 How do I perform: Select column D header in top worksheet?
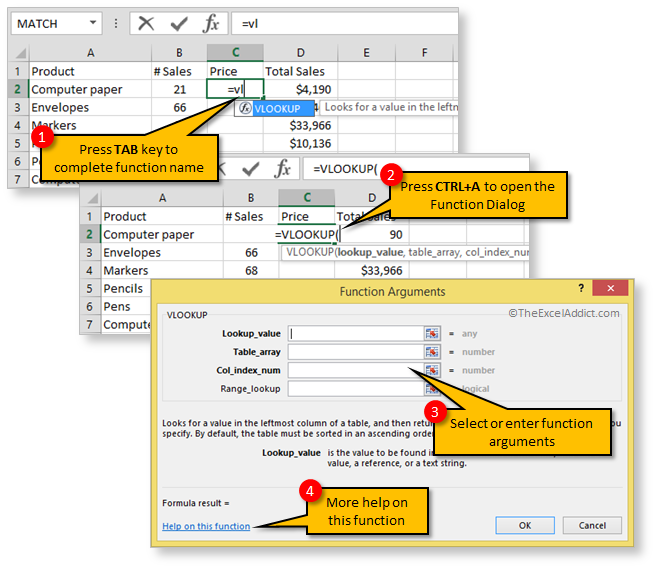click(300, 53)
